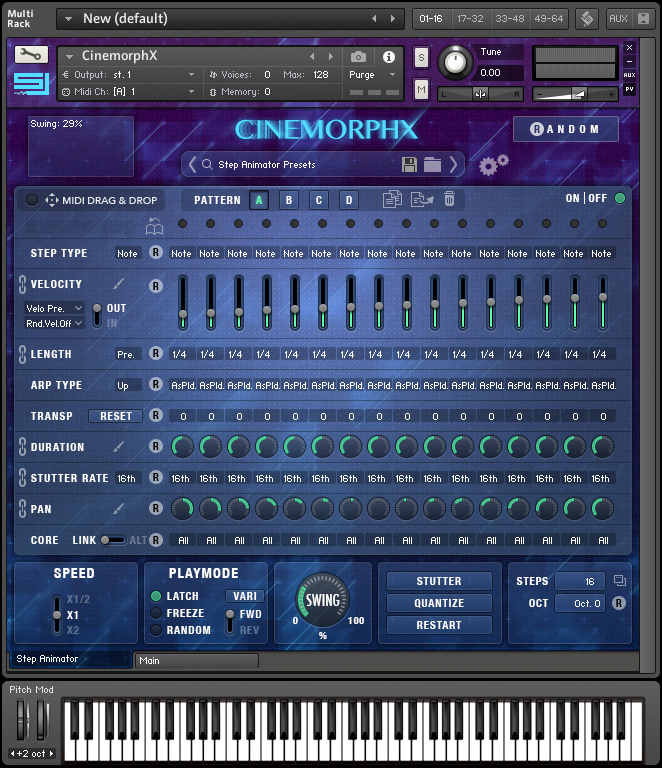662x768 pixels.
Task: Toggle the Stutter Rate link chain icon
Action: click(x=22, y=478)
